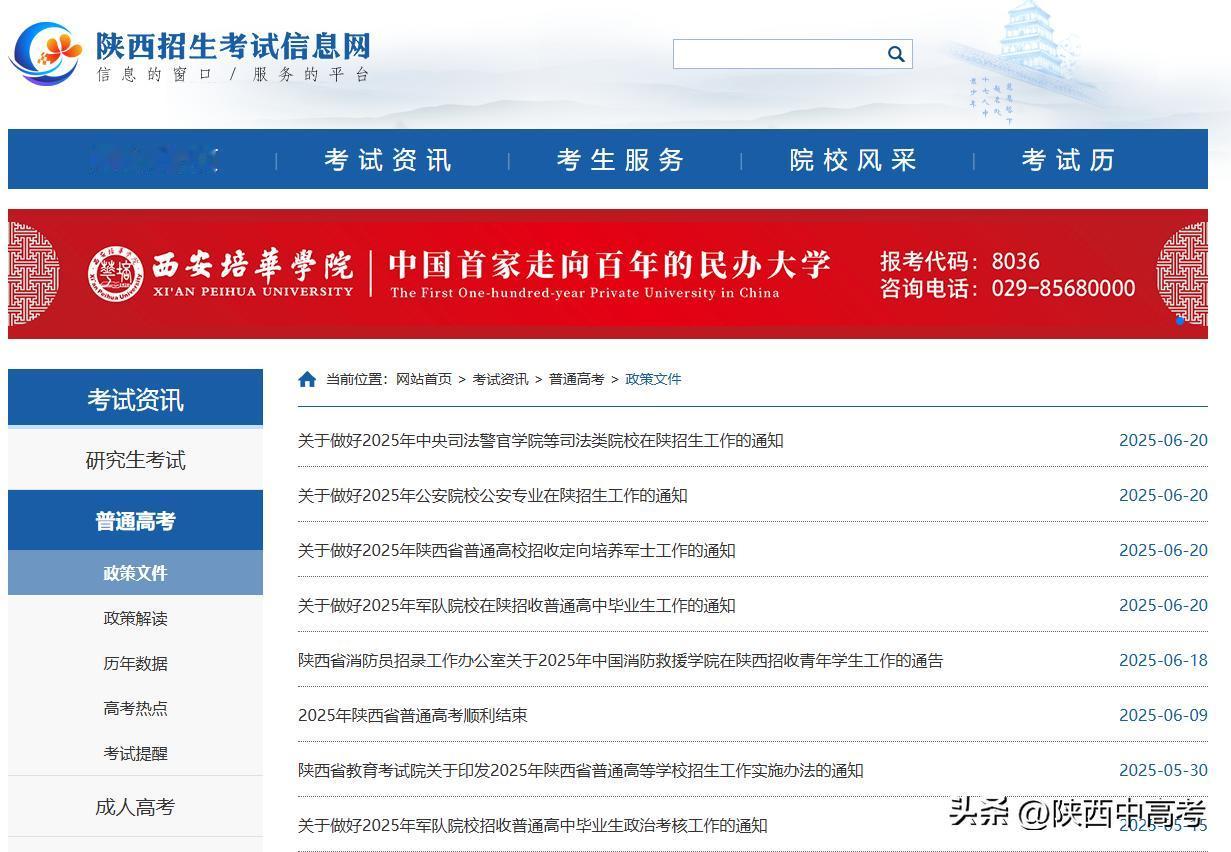
Task: Click the search magnifier icon
Action: click(x=896, y=54)
